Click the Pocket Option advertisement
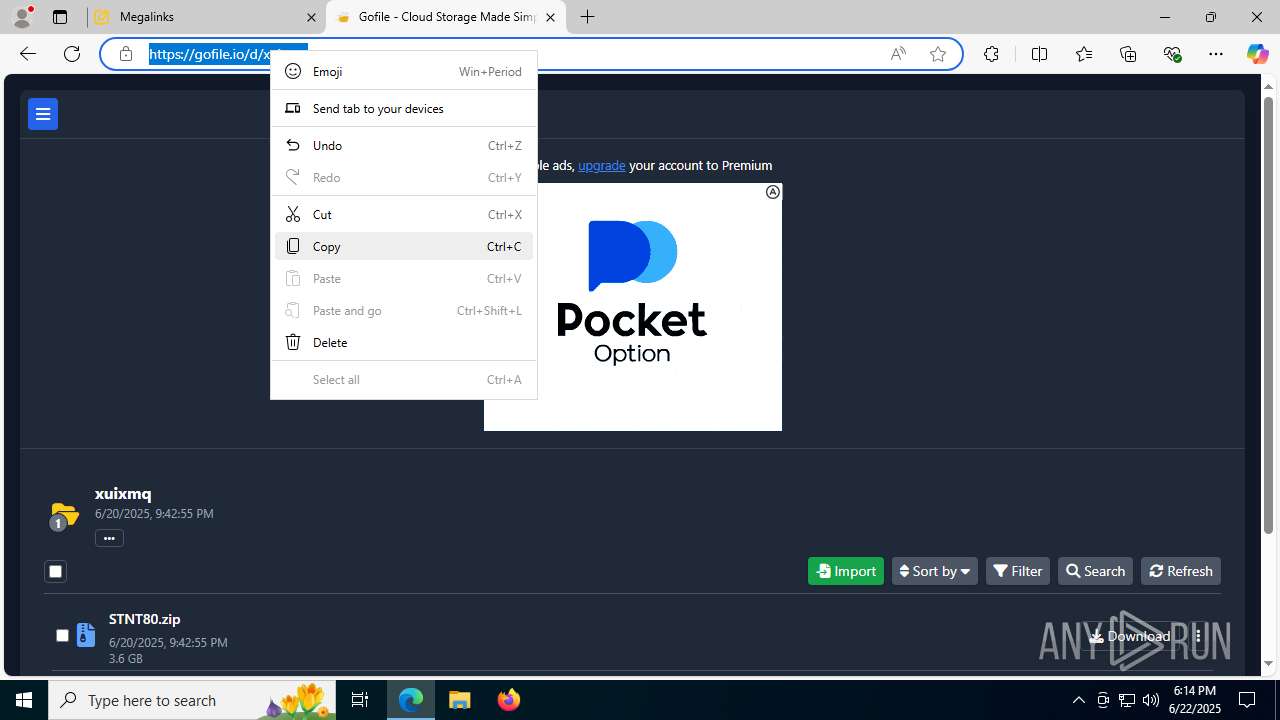This screenshot has width=1280, height=720. pyautogui.click(x=633, y=307)
